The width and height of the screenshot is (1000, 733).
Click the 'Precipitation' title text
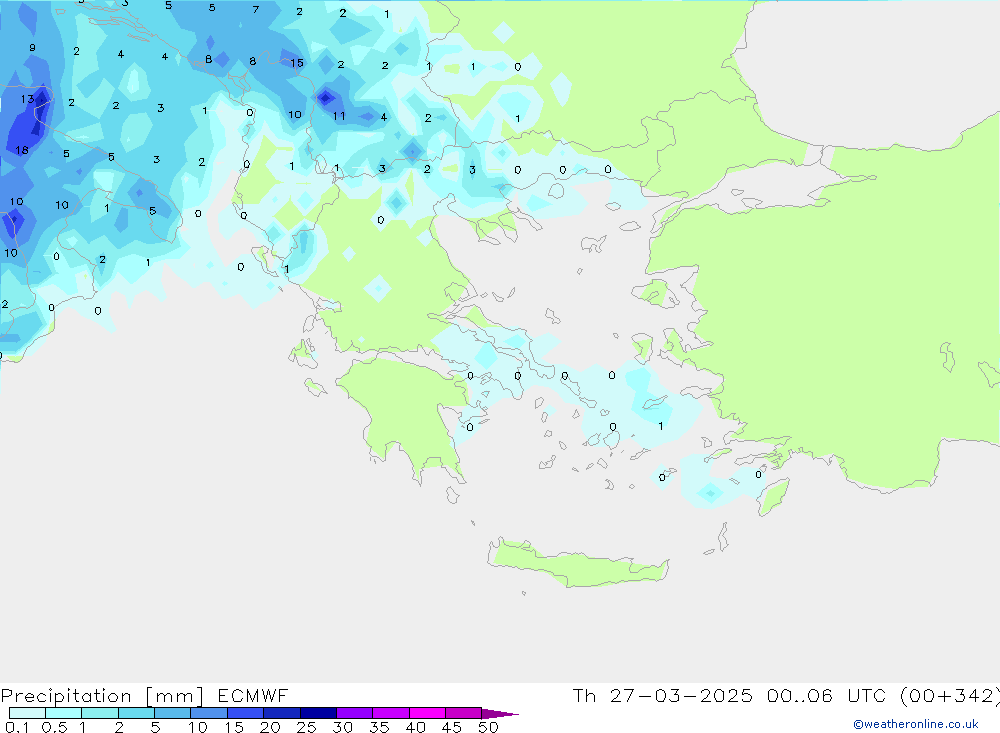pos(66,696)
